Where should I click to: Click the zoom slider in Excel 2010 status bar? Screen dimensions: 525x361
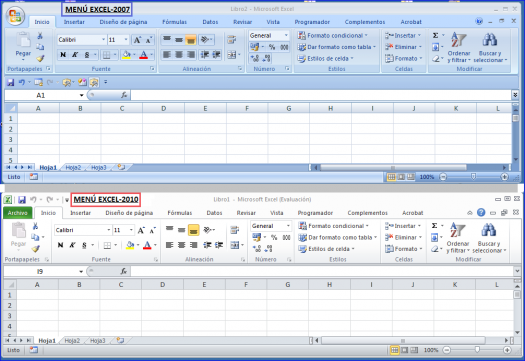coord(477,350)
